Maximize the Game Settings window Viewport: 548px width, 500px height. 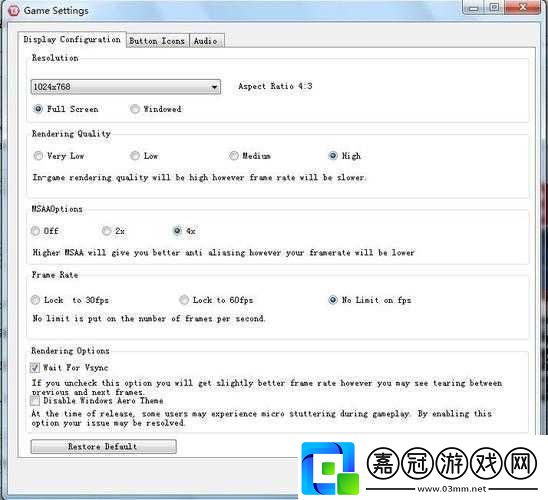coord(494,8)
